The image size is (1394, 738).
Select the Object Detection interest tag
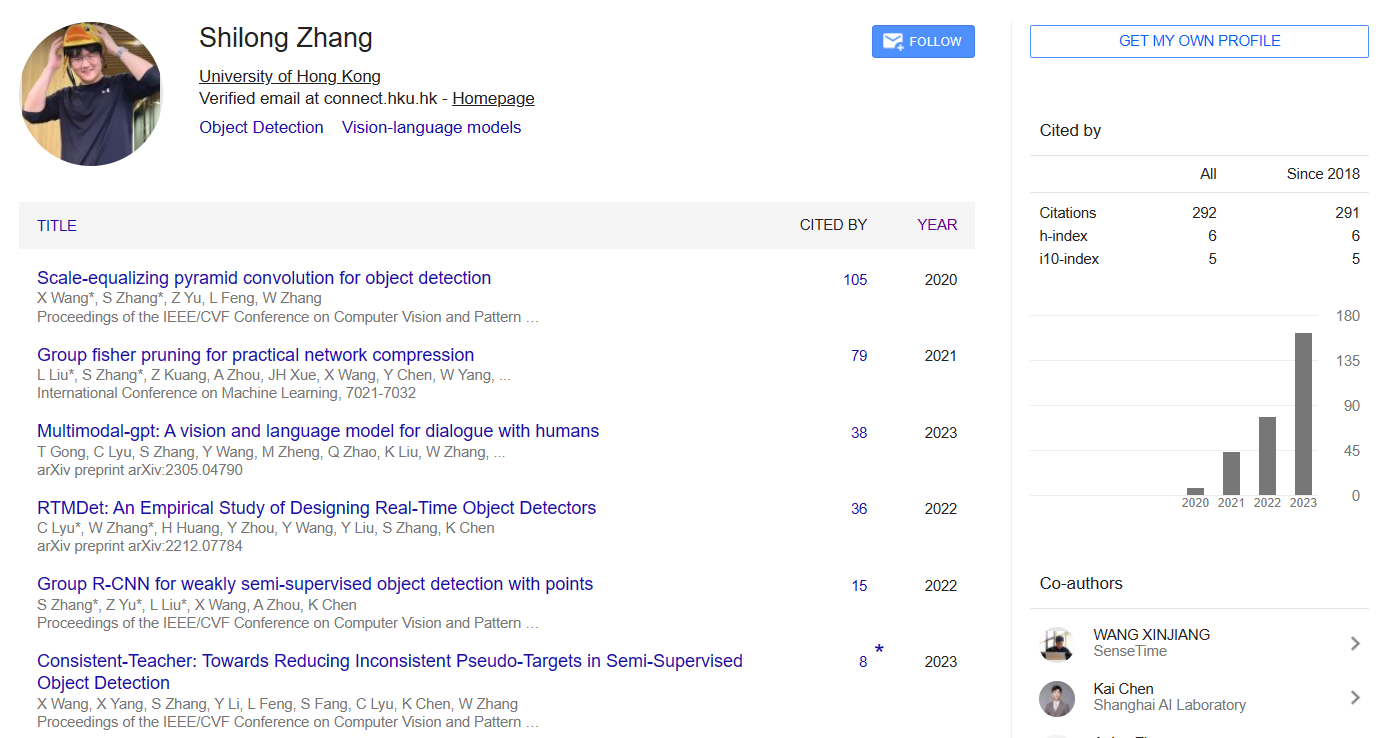coord(261,127)
